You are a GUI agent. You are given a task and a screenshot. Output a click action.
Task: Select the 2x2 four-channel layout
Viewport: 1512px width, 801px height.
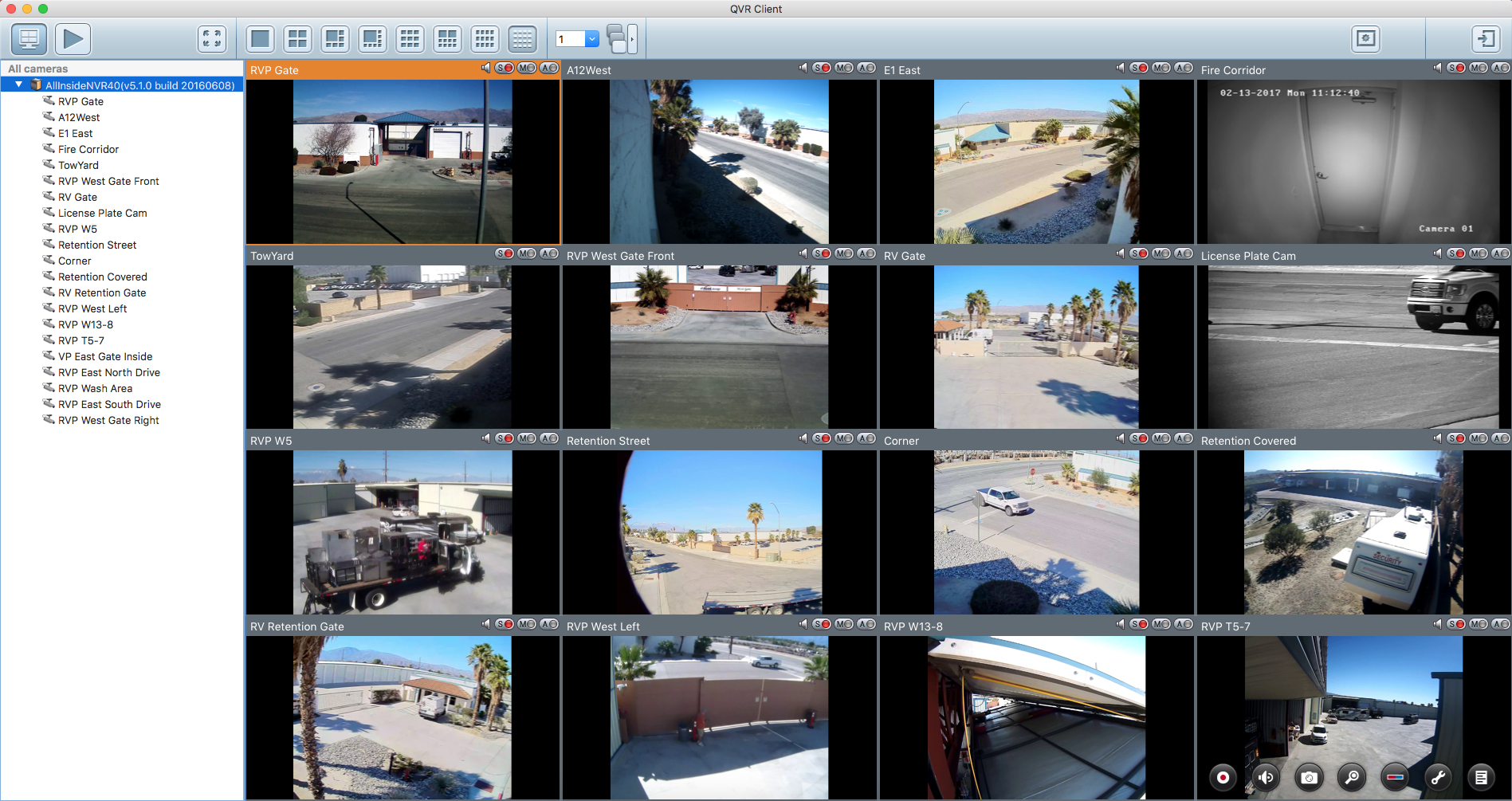coord(298,38)
